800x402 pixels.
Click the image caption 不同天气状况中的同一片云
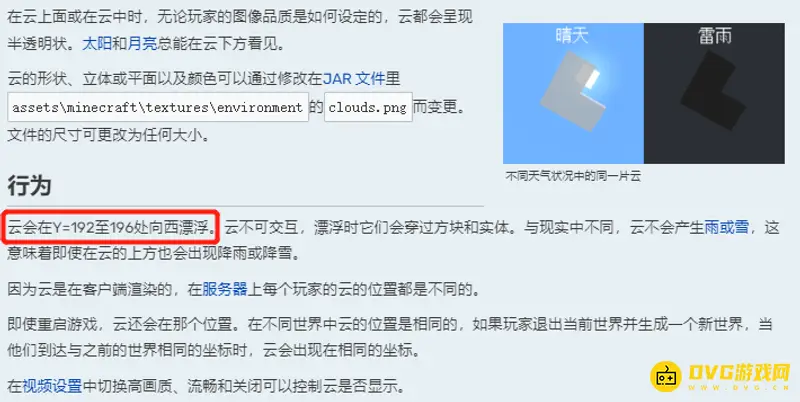[572, 177]
